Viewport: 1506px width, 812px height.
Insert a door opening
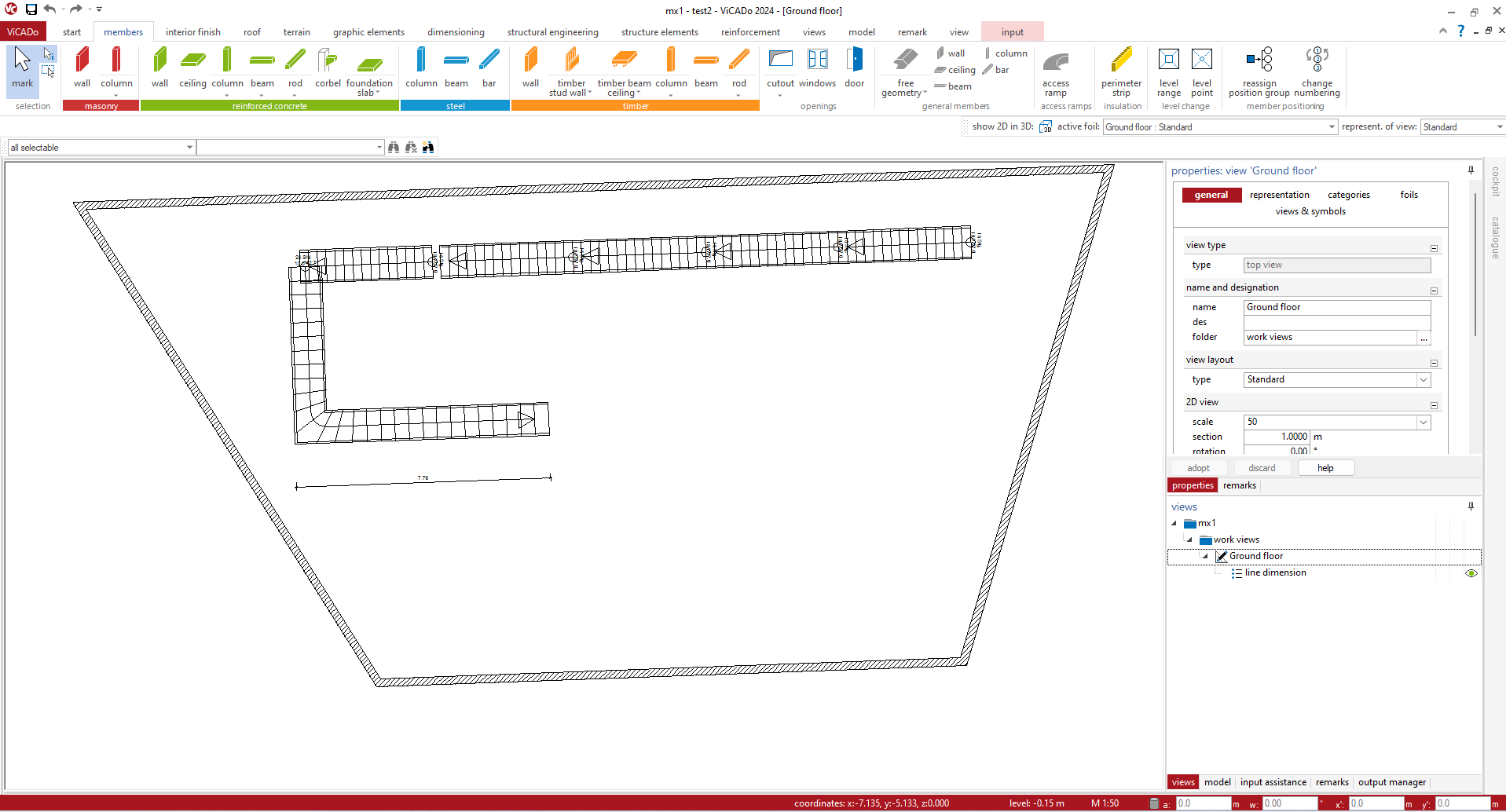854,68
